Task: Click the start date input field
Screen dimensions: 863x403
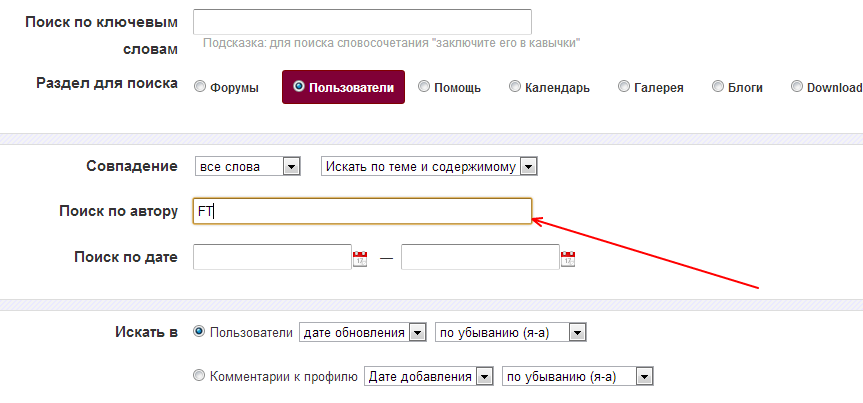Action: pyautogui.click(x=272, y=257)
